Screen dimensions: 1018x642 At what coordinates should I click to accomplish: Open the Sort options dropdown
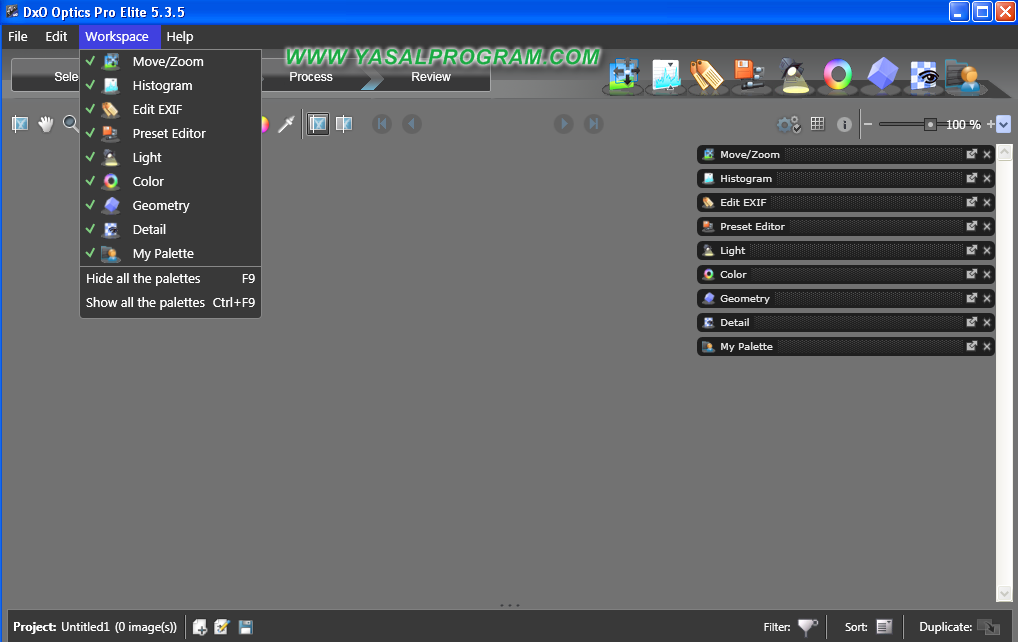coord(884,627)
